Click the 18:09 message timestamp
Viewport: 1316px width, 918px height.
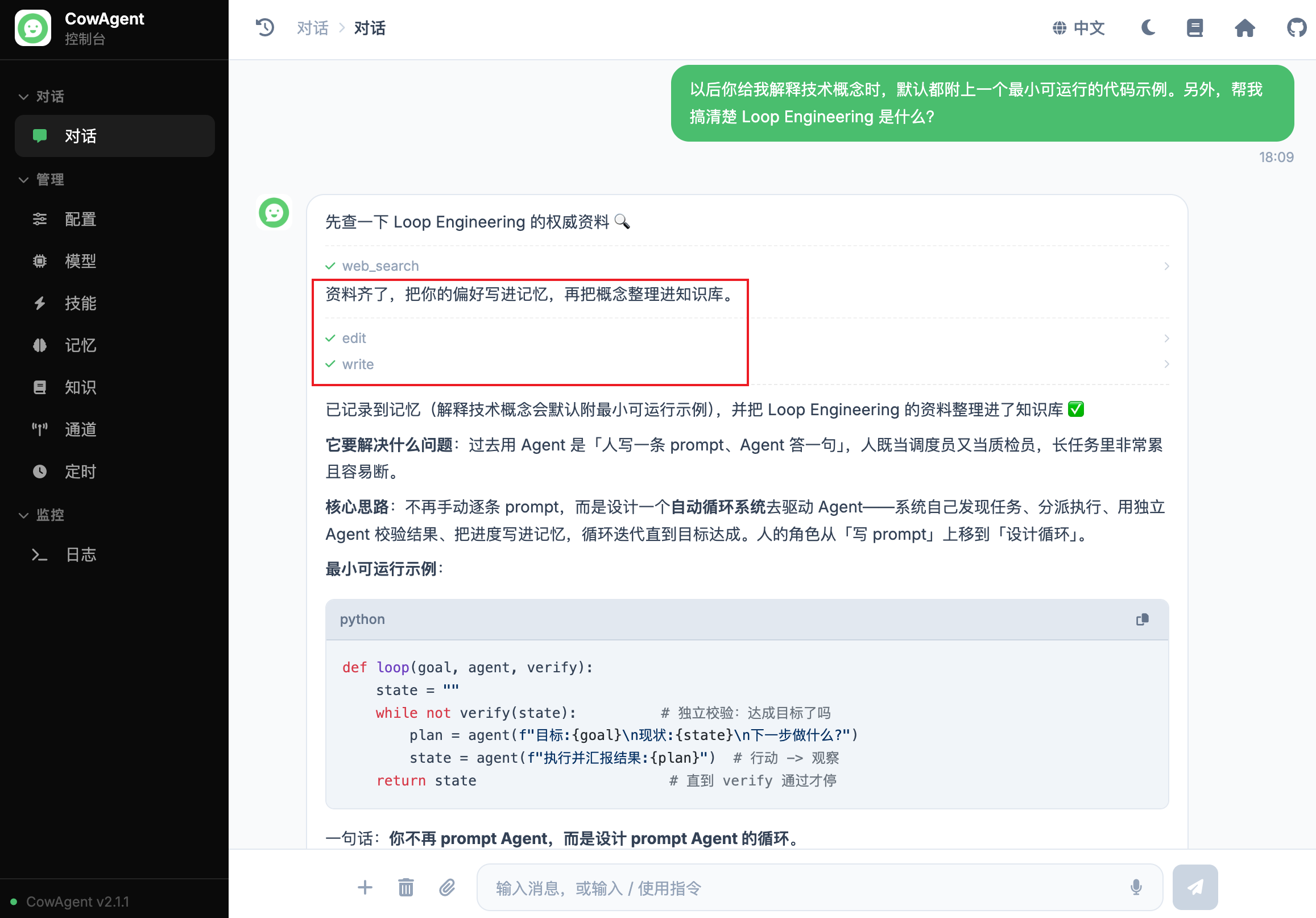[1276, 157]
